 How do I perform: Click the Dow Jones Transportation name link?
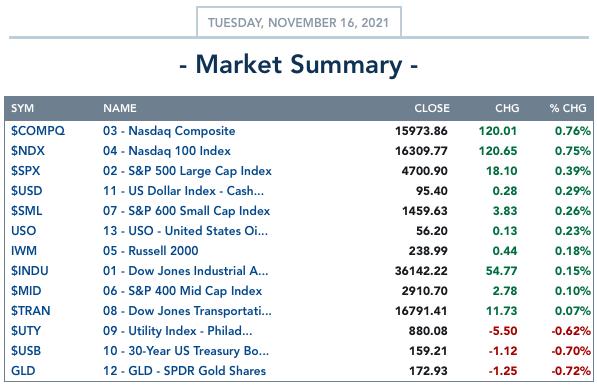click(187, 311)
